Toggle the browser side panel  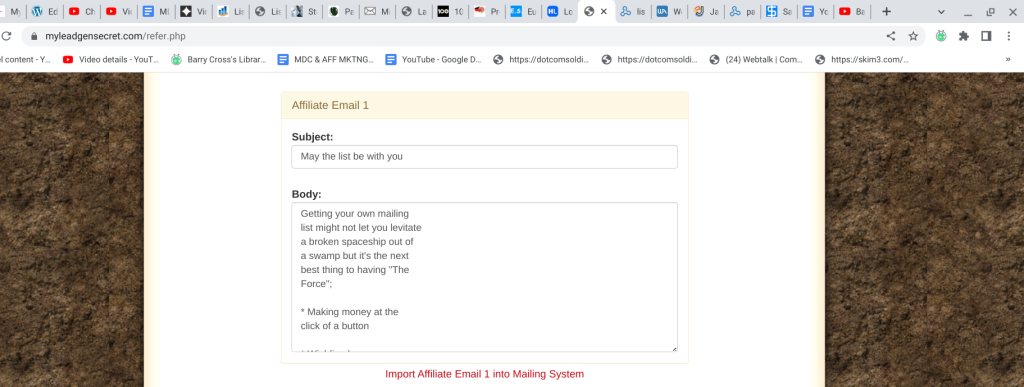click(x=986, y=36)
